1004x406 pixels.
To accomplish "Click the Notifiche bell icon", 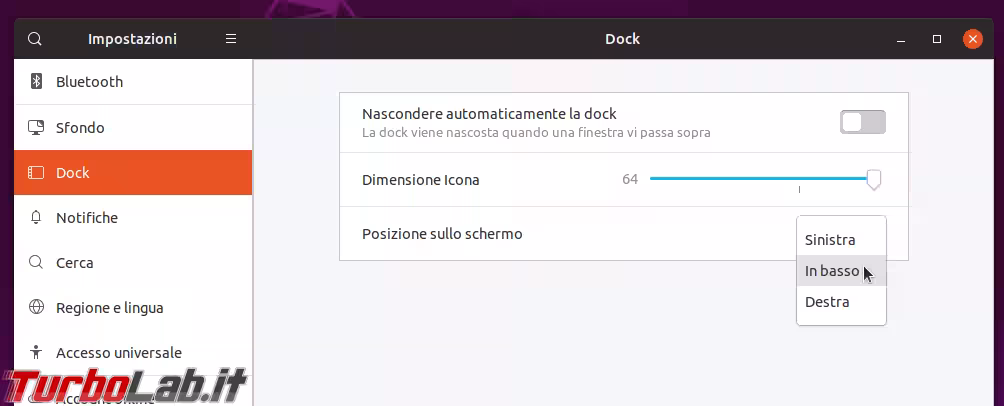I will 36,218.
